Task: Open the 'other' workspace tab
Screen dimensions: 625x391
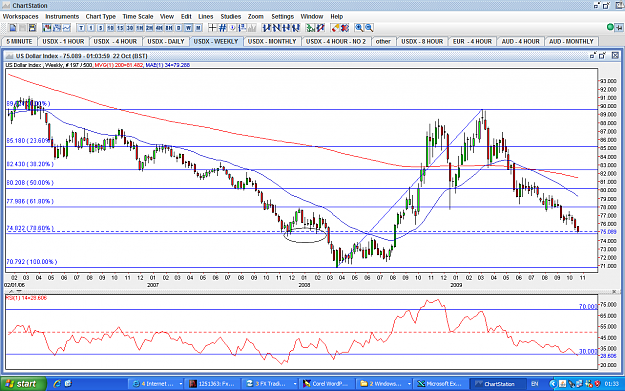Action: pos(383,41)
